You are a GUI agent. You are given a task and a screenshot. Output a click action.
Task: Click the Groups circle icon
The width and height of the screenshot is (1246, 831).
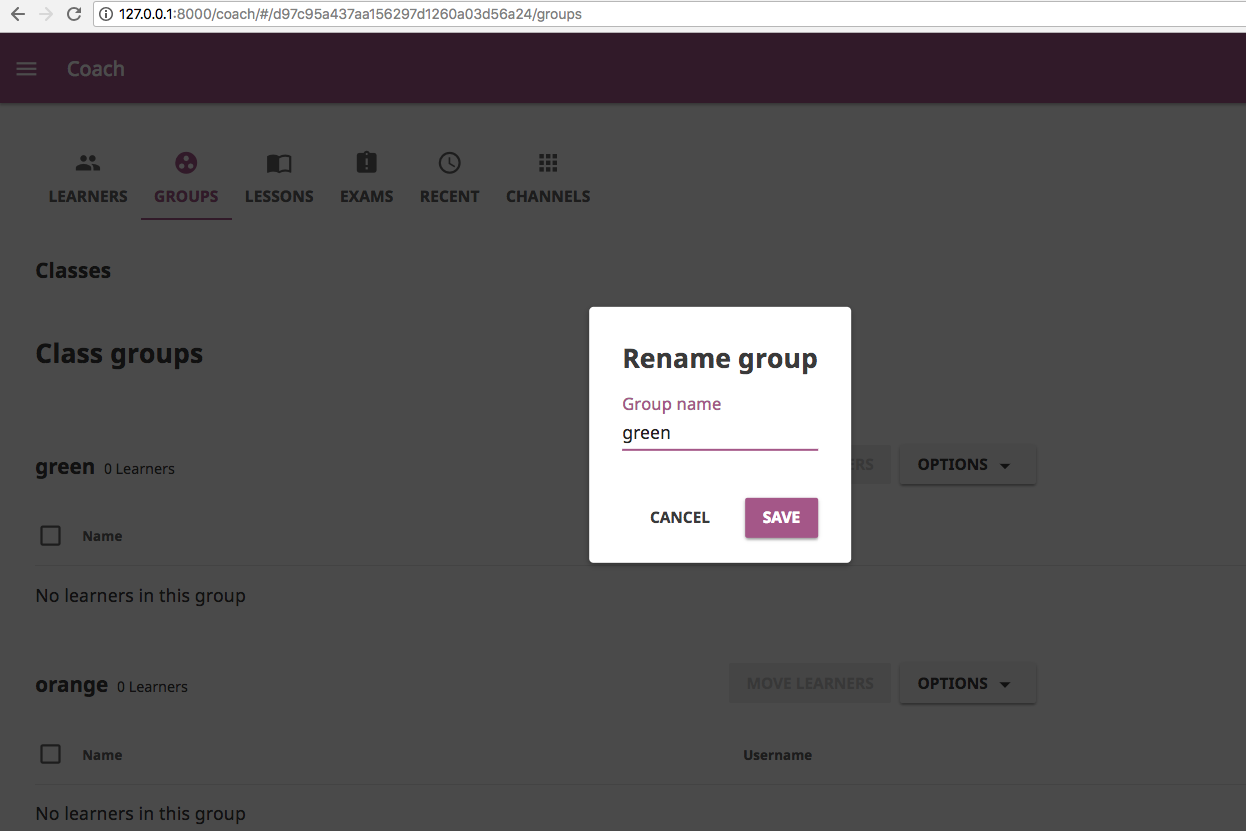186,162
